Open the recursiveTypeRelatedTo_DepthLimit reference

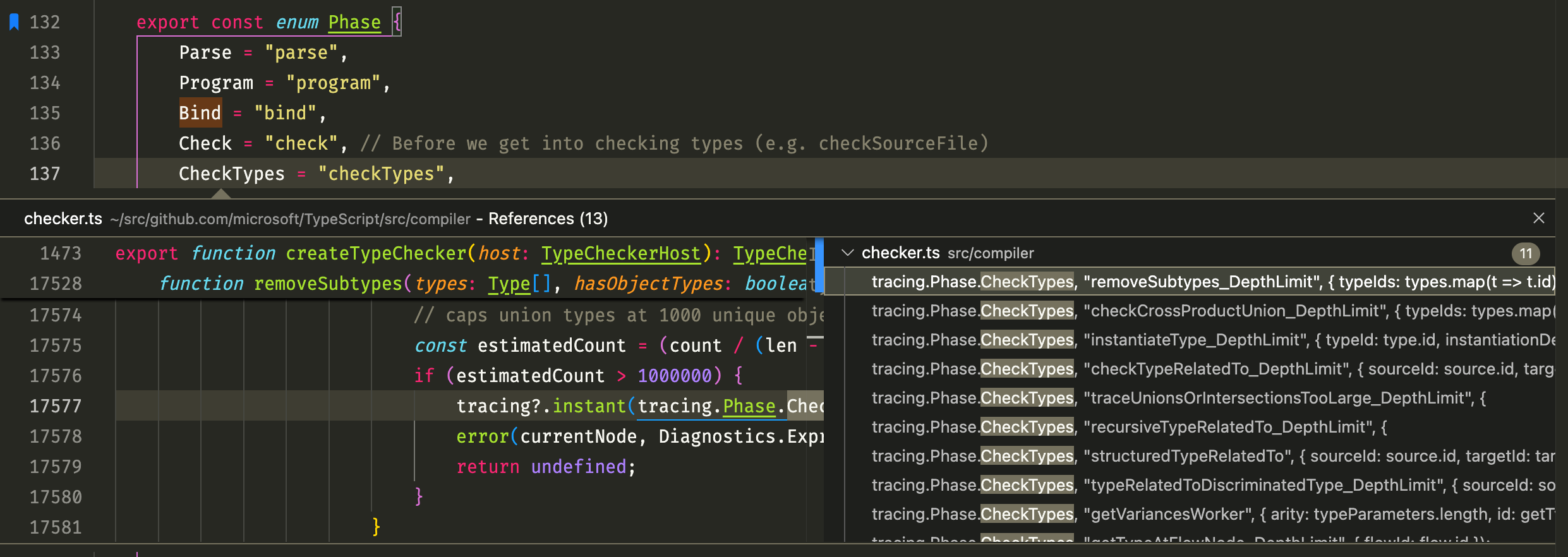[1200, 427]
